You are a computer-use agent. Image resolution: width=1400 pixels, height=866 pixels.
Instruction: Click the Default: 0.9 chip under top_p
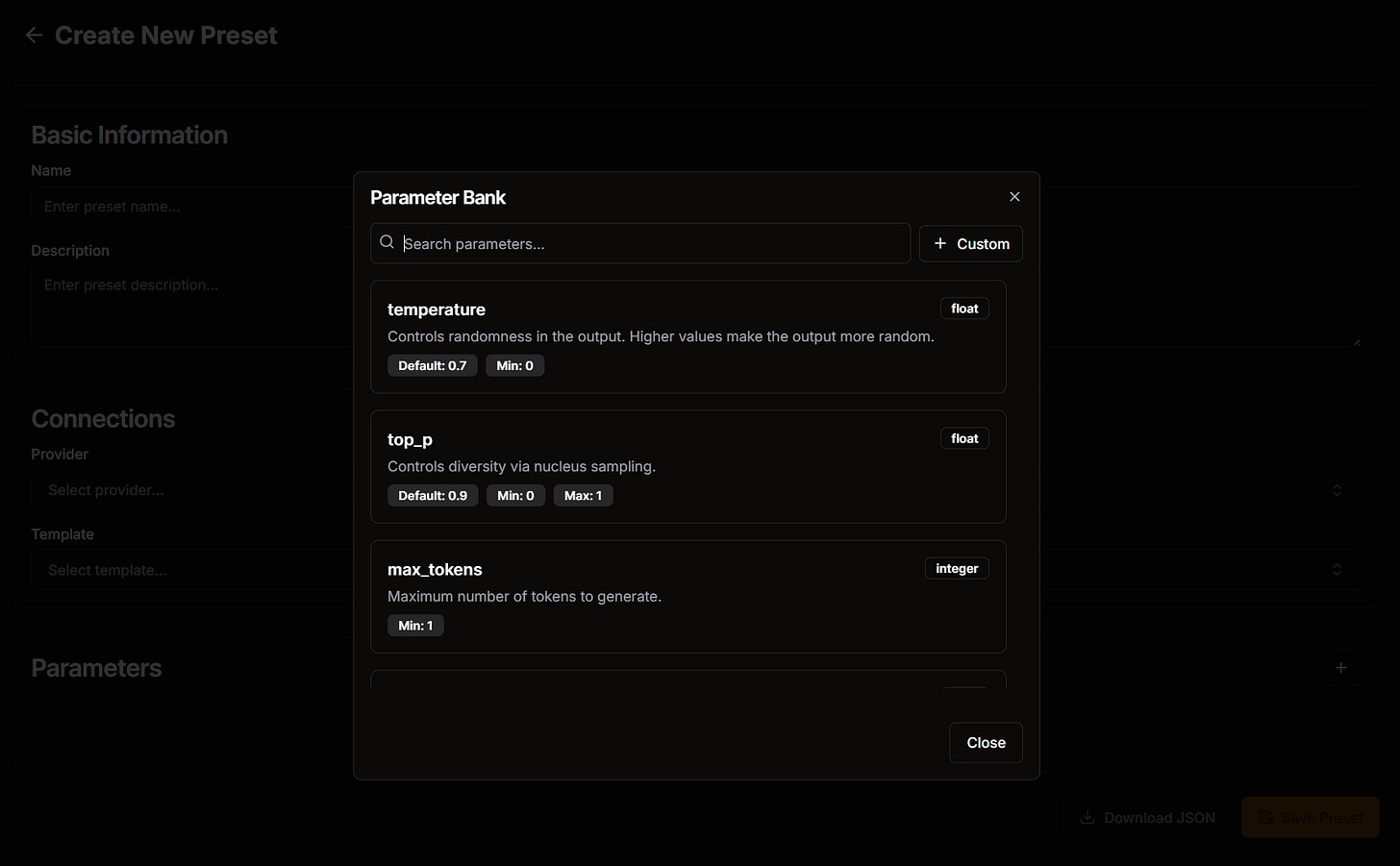tap(433, 495)
